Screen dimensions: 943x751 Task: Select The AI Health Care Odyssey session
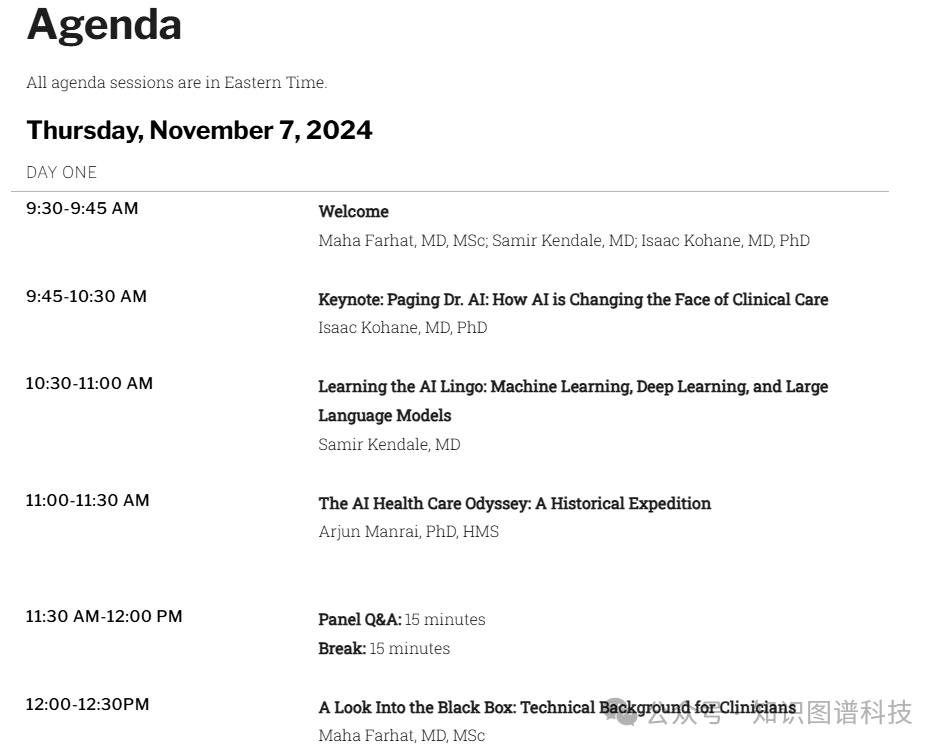pyautogui.click(x=515, y=503)
